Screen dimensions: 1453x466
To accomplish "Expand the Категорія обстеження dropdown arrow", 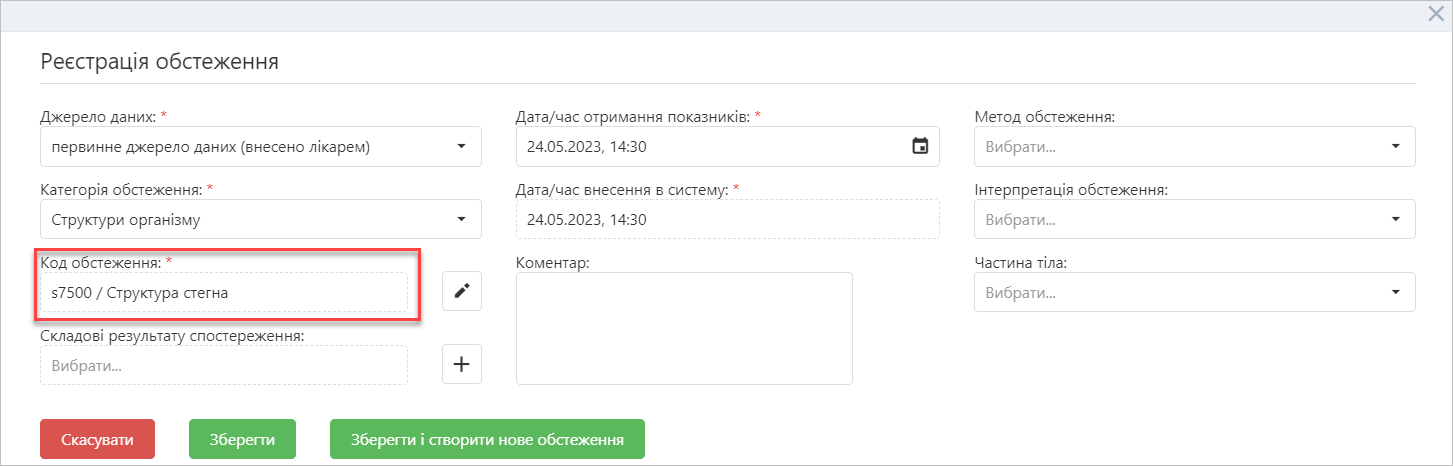I will pos(461,219).
